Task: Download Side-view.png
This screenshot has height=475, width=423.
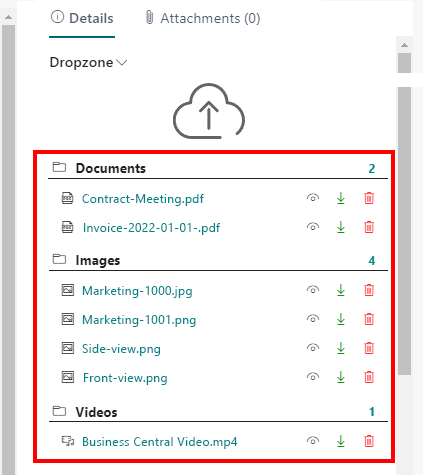Action: pos(341,348)
